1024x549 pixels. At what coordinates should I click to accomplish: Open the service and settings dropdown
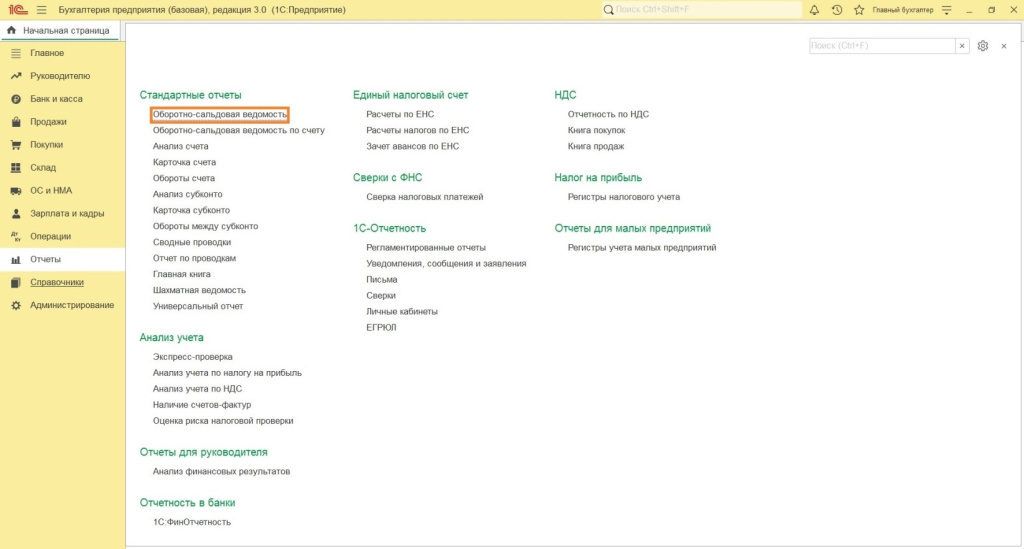tap(945, 10)
